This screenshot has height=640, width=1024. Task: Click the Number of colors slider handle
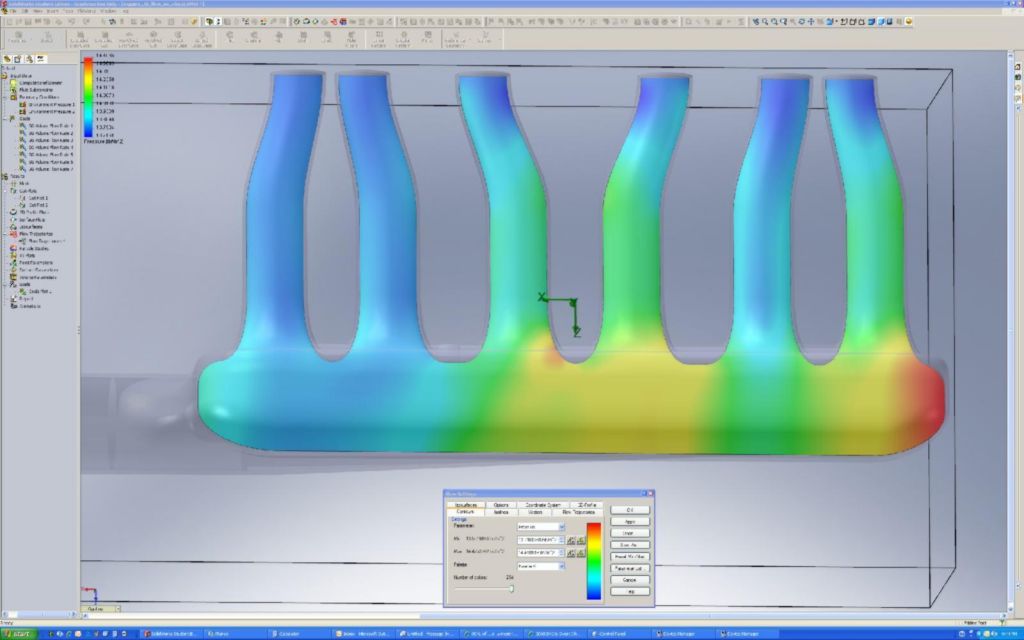point(511,588)
